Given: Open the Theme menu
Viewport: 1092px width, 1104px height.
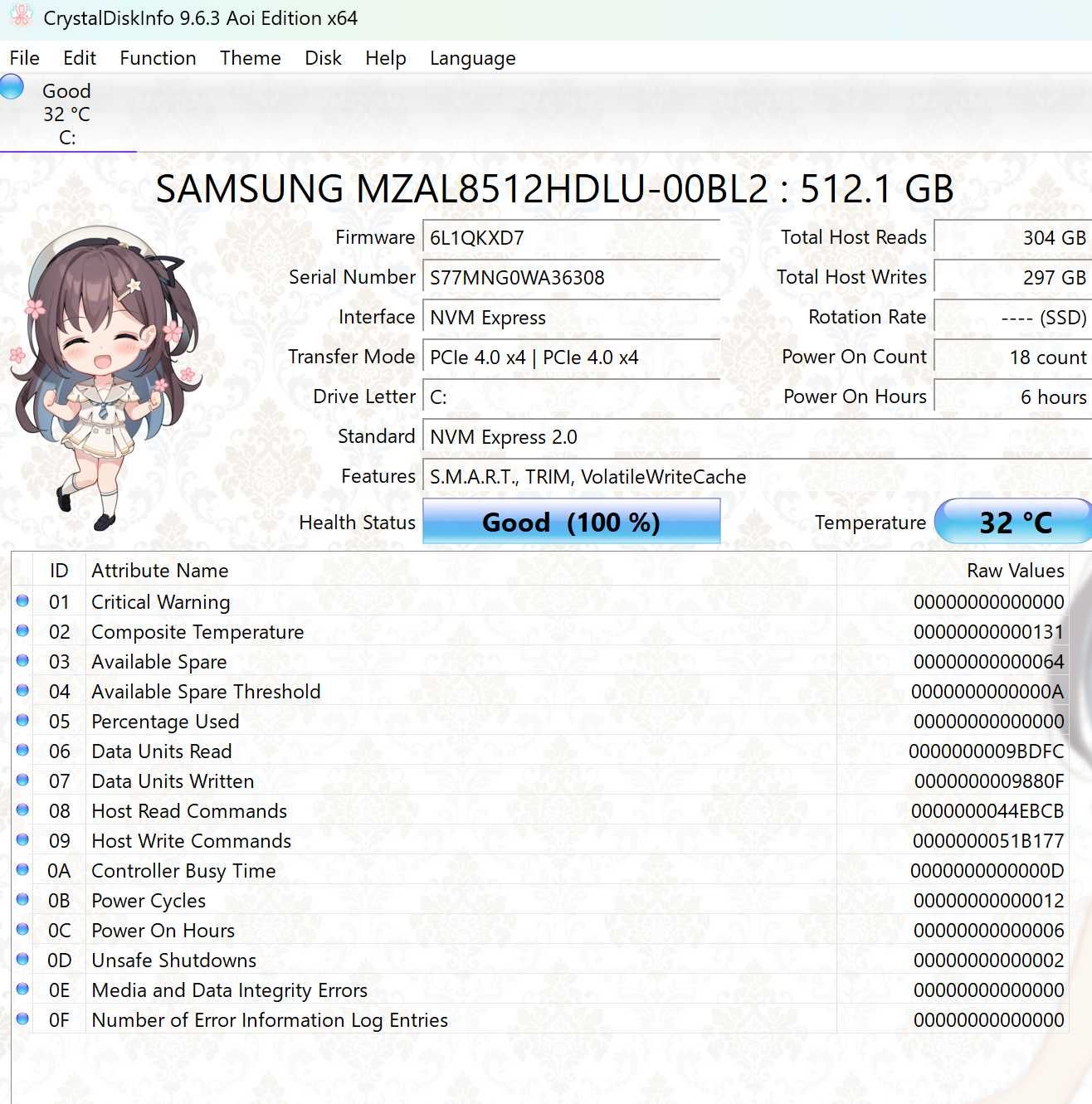Looking at the screenshot, I should pos(251,58).
